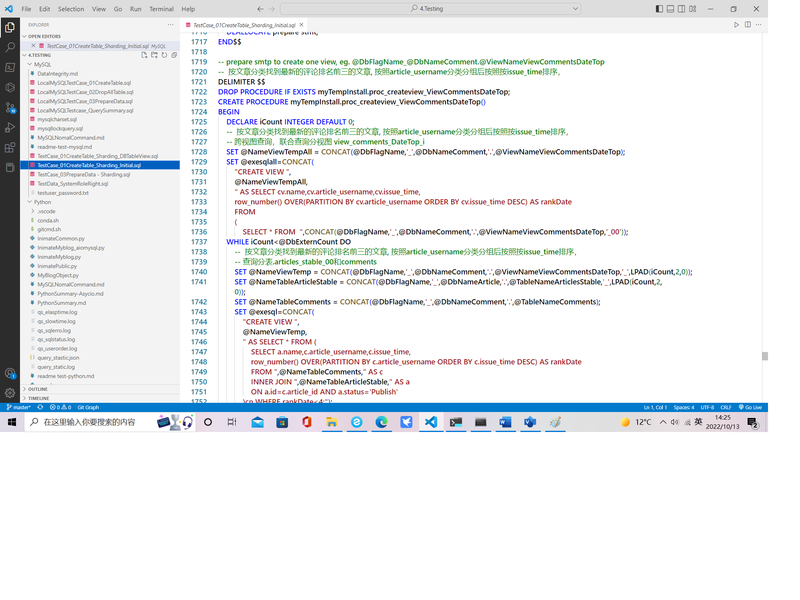This screenshot has height=600, width=800.
Task: Open the Run and Debug view
Action: [10, 128]
